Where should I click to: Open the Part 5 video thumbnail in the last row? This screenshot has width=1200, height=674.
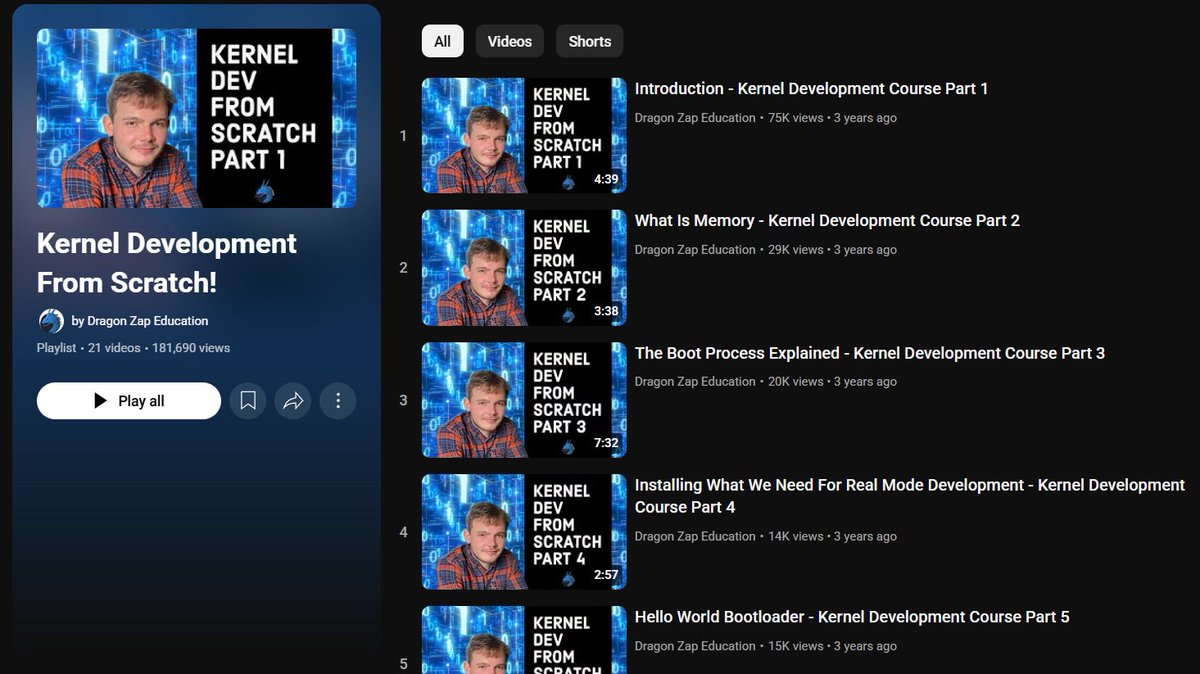(x=524, y=640)
